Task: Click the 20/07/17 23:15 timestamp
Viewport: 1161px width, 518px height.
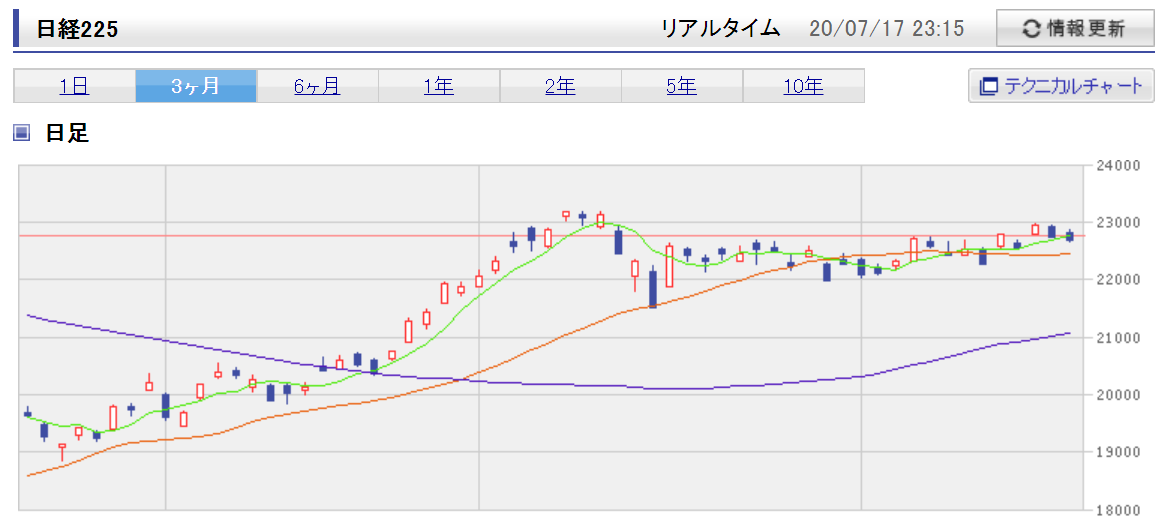Action: point(886,29)
